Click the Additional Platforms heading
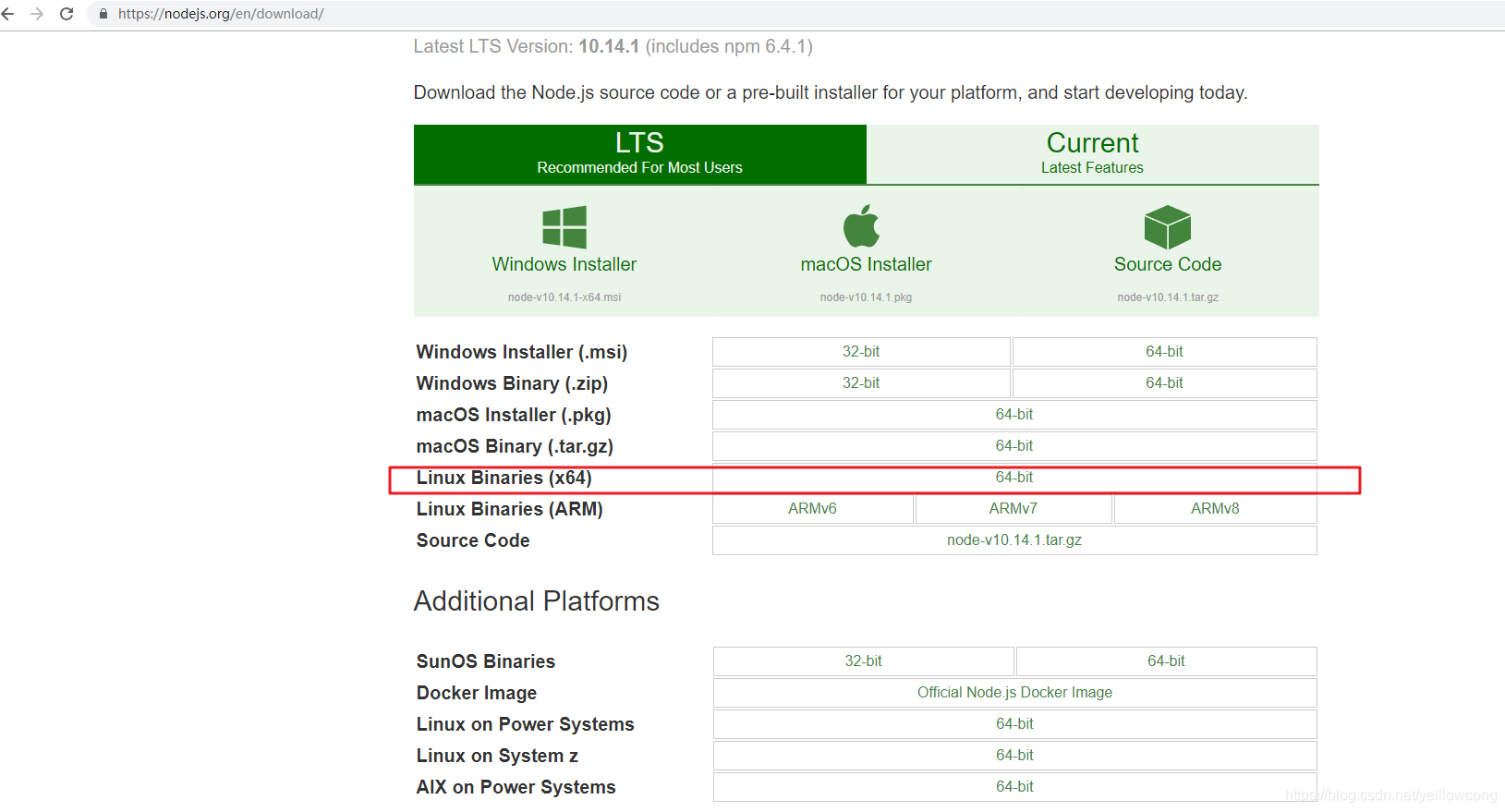 coord(537,601)
